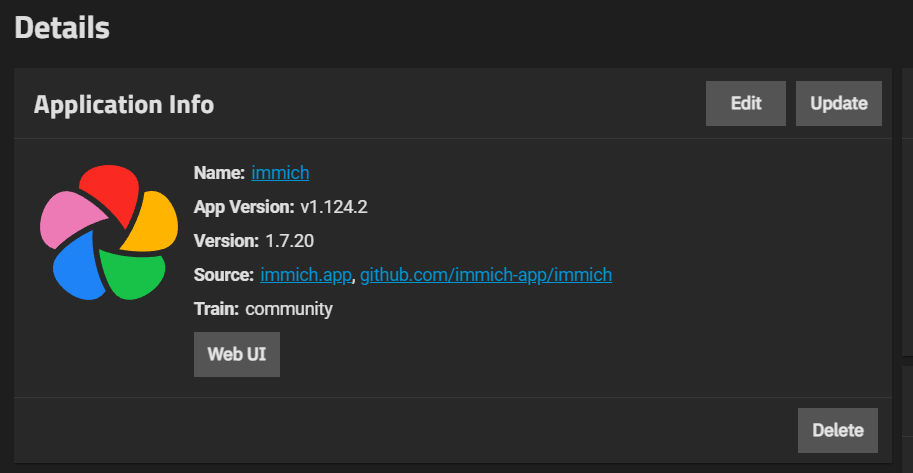Screen dimensions: 913x473
Task: Select the App Version value v1.124.2
Action: 334,207
